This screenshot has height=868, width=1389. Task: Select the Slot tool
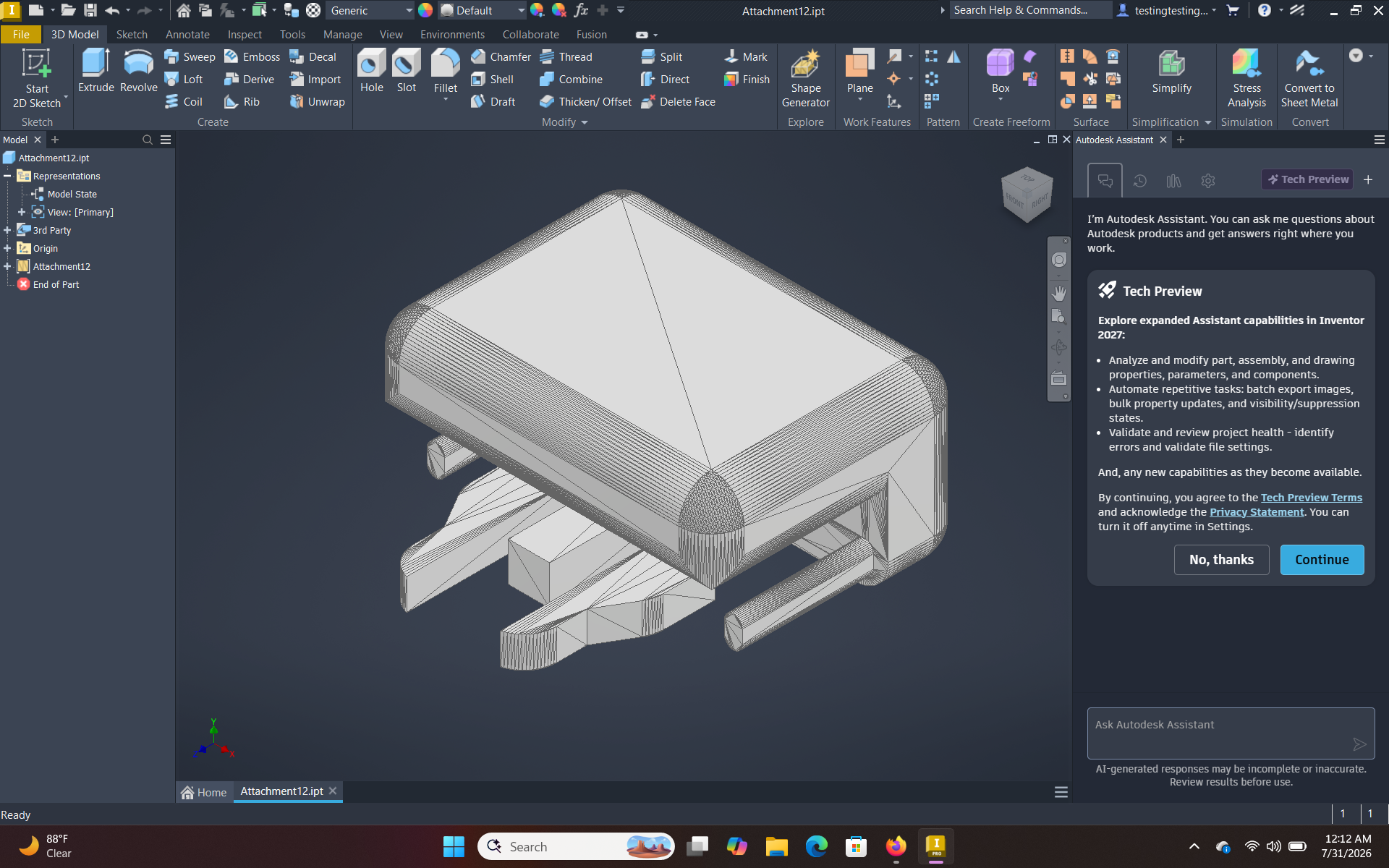tap(407, 71)
